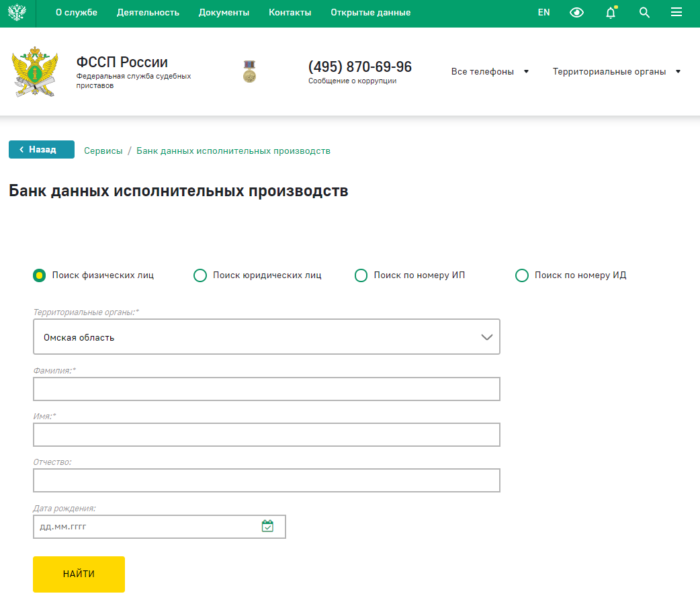The height and width of the screenshot is (604, 700).
Task: Expand 'Территориальные органы' header dropdown
Action: 616,72
